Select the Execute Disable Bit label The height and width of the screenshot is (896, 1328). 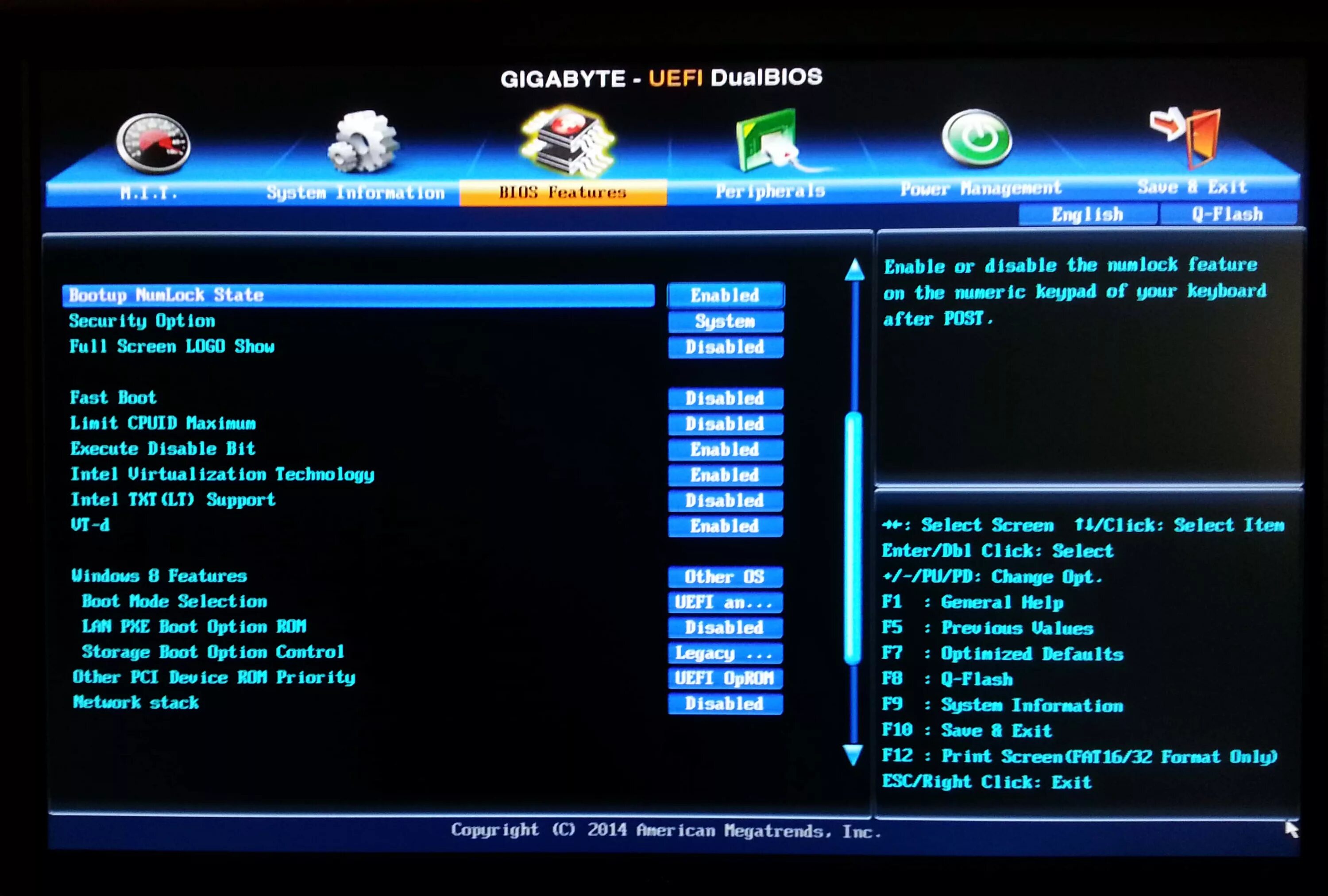(x=163, y=448)
